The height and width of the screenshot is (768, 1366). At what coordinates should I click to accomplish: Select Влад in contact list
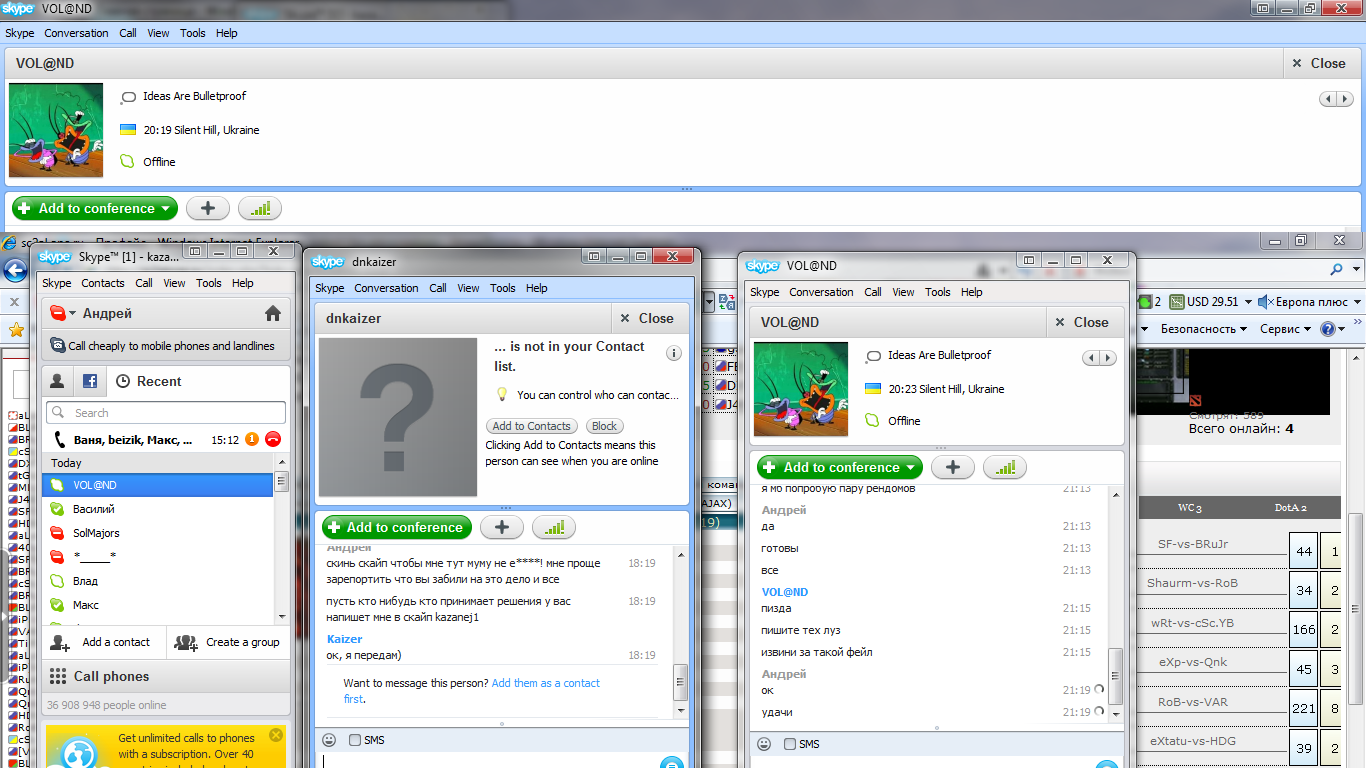pyautogui.click(x=158, y=581)
